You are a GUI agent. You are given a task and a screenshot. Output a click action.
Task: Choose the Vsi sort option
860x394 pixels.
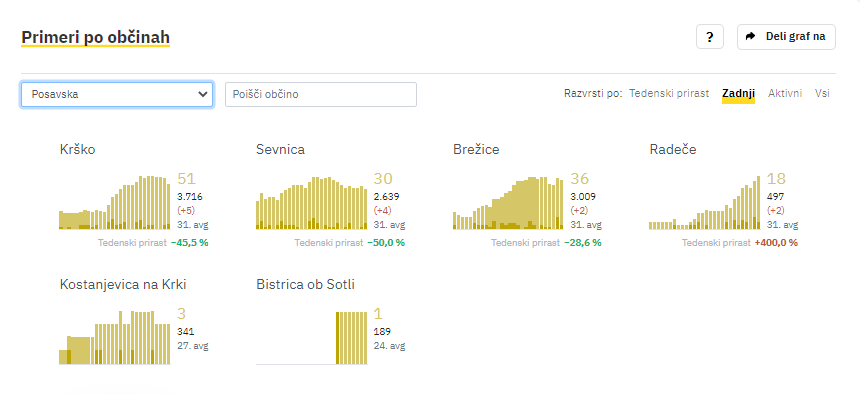coord(822,93)
